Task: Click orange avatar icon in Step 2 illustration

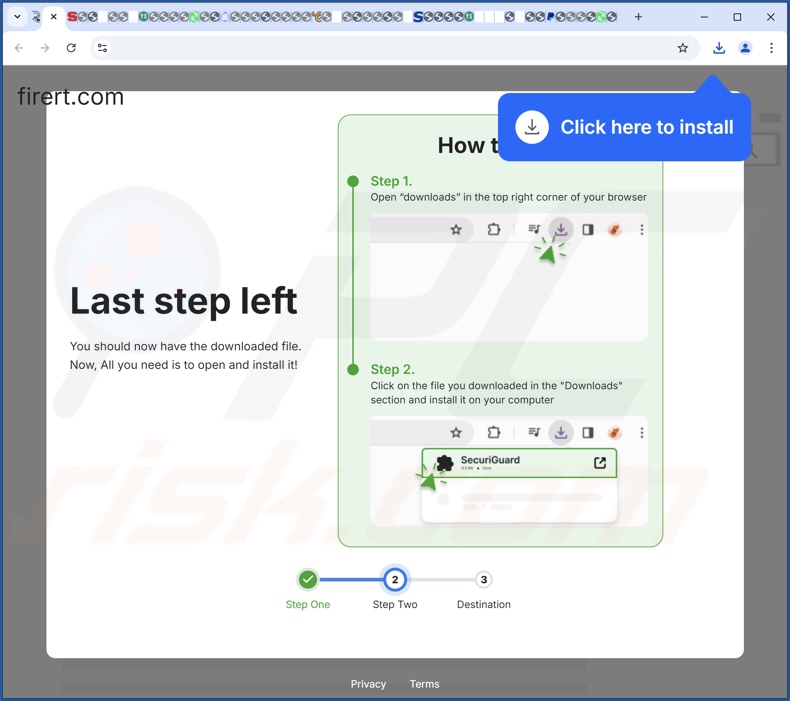Action: (614, 432)
